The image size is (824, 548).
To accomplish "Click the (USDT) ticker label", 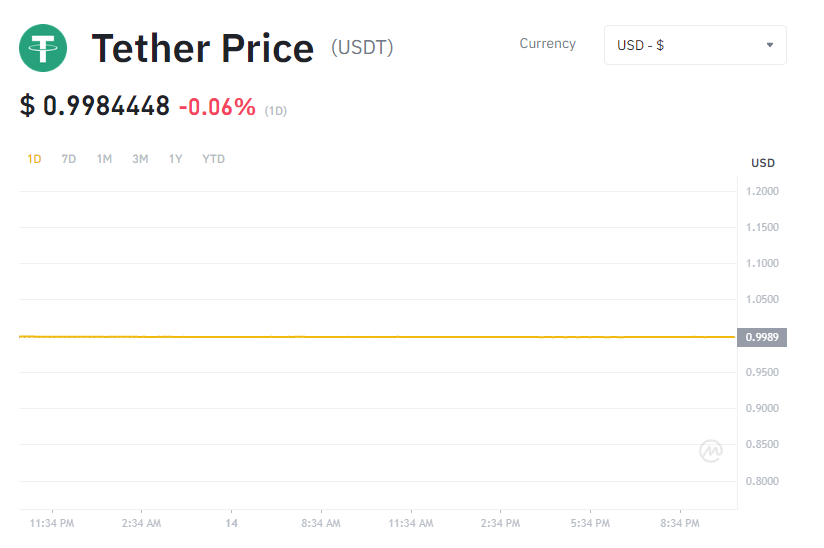I will click(x=362, y=47).
